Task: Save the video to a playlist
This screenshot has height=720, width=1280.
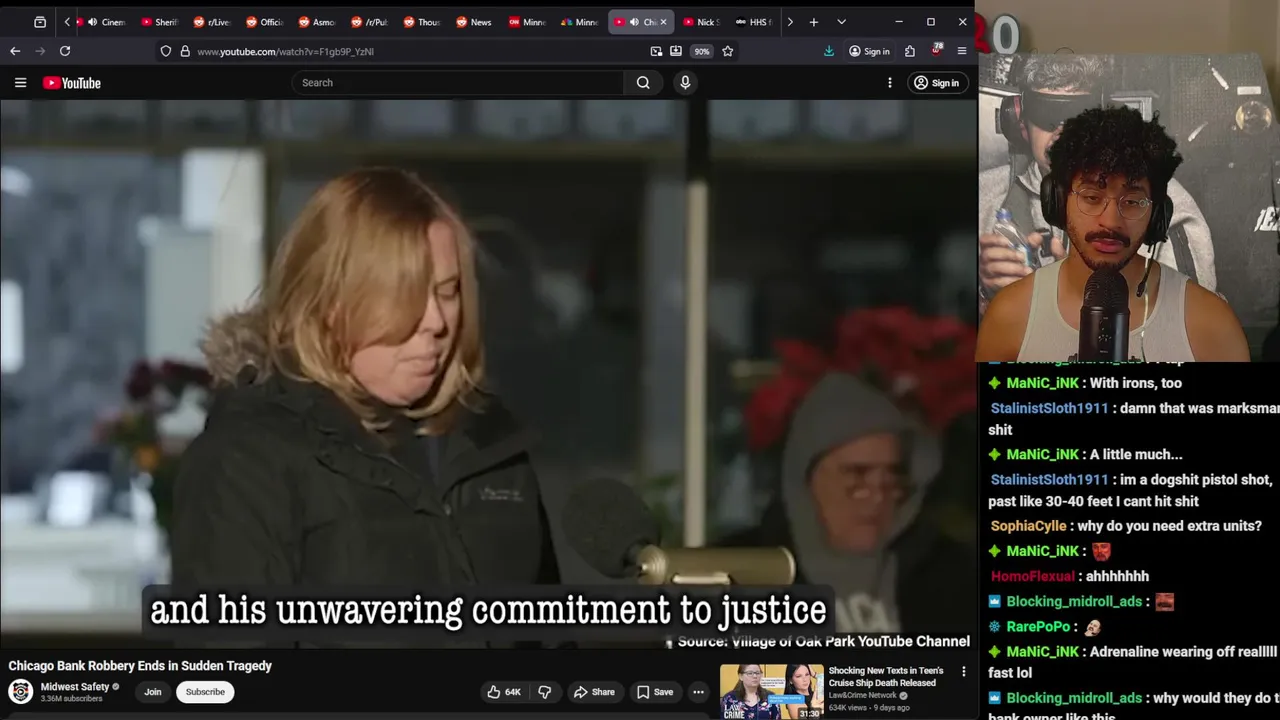Action: click(x=655, y=692)
